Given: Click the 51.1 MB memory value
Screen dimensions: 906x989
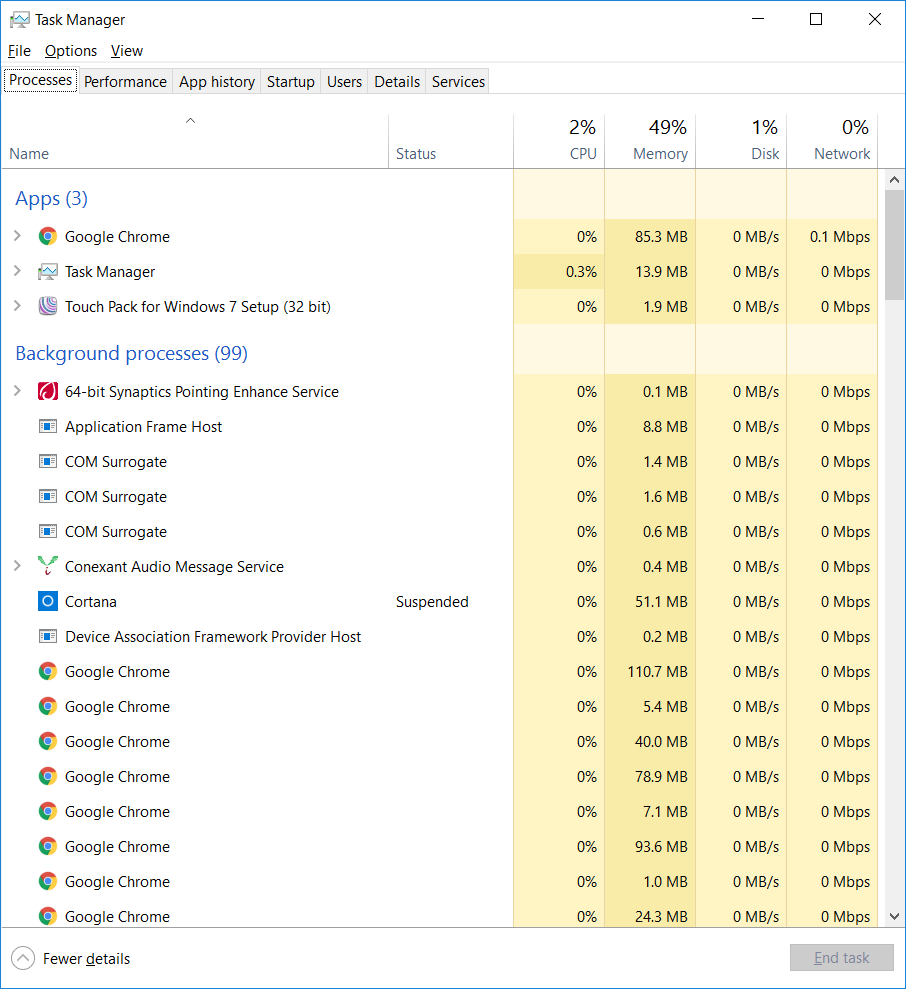Looking at the screenshot, I should coord(661,602).
